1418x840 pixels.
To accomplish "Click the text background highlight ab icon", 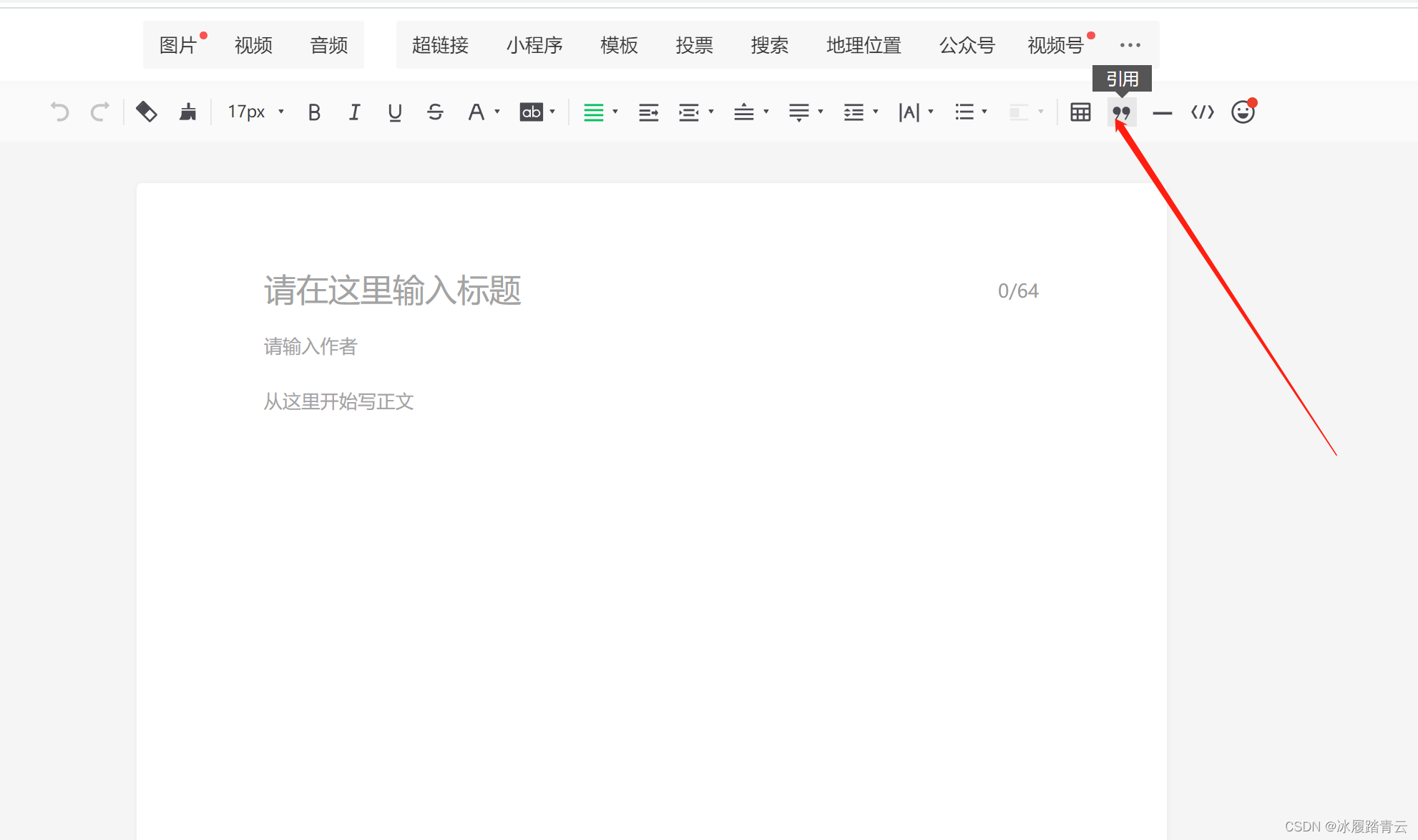I will (x=531, y=112).
